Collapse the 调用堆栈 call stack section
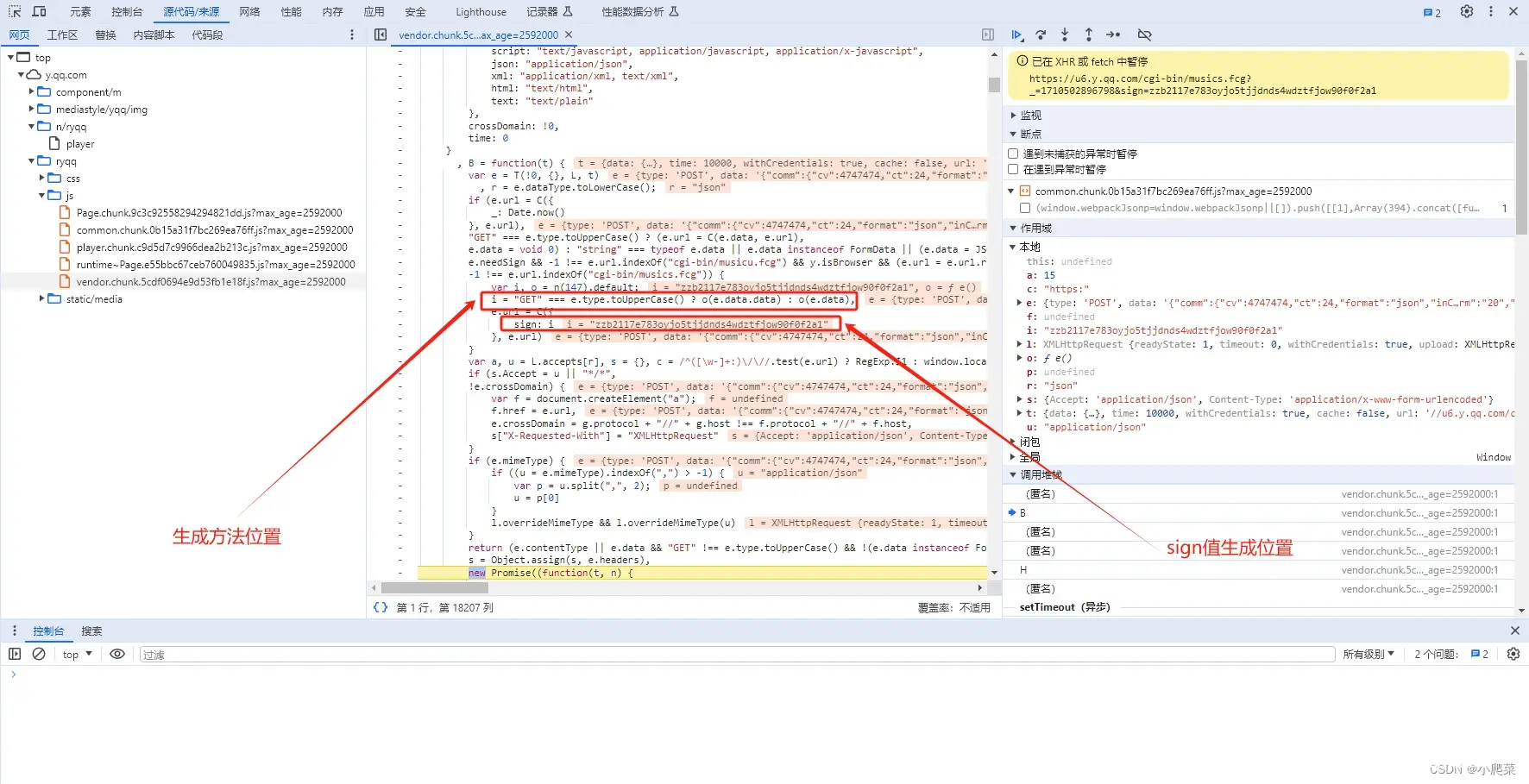 point(1014,474)
